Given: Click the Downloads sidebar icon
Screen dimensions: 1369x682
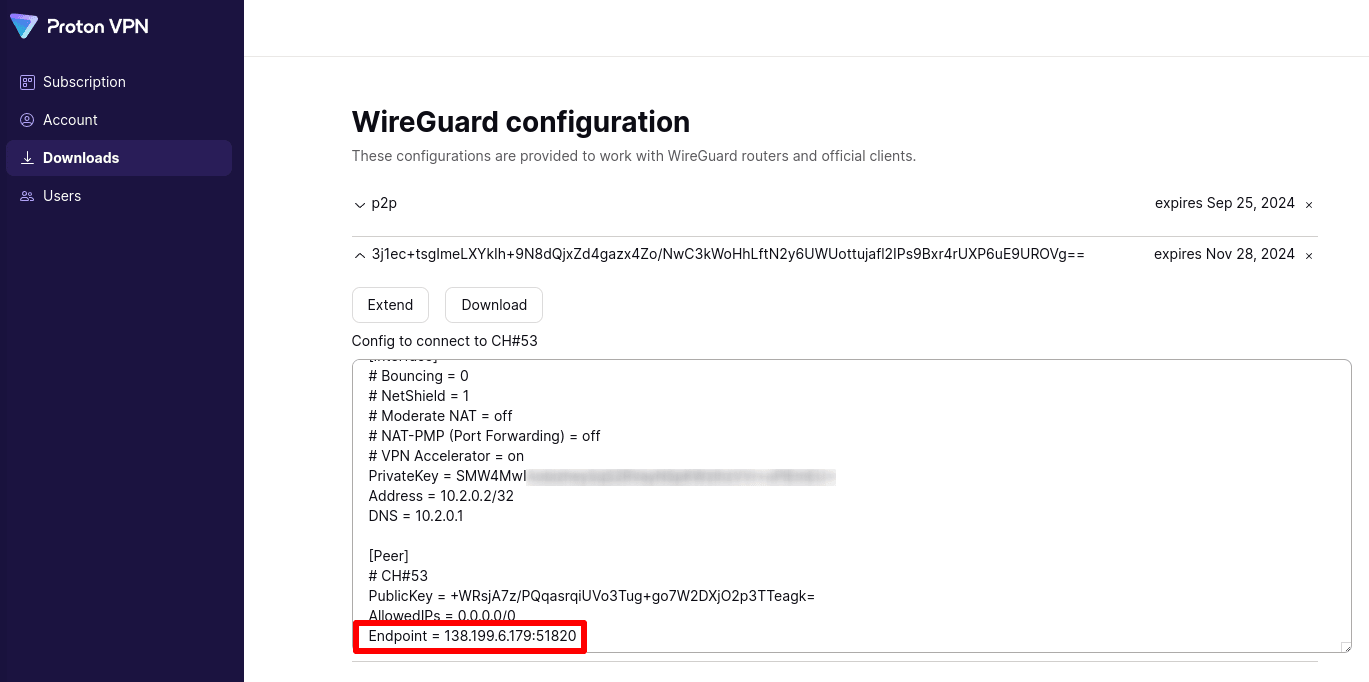Looking at the screenshot, I should 27,158.
